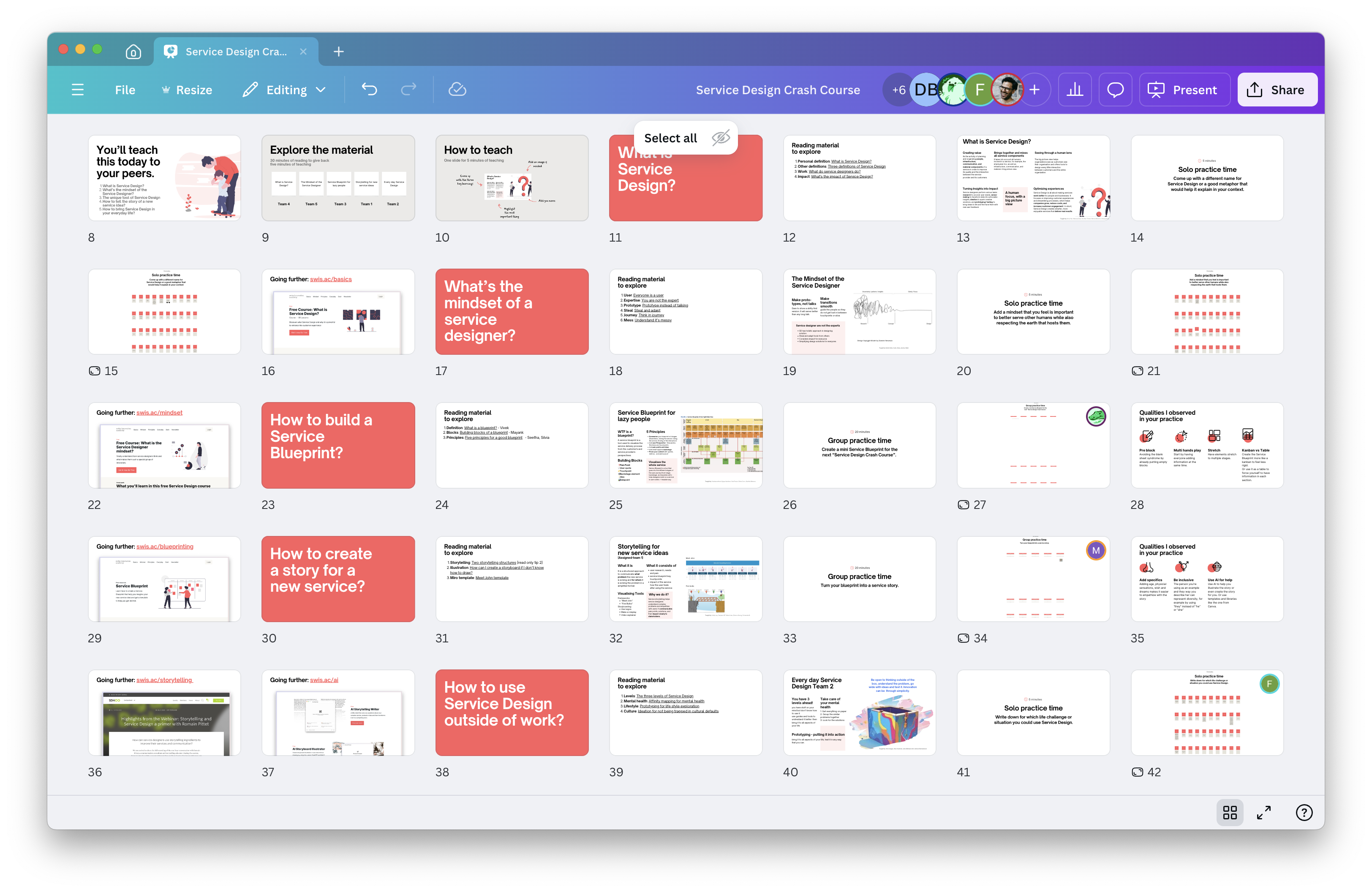Click the undo arrow icon
Screen dimensions: 1372x892
369,89
